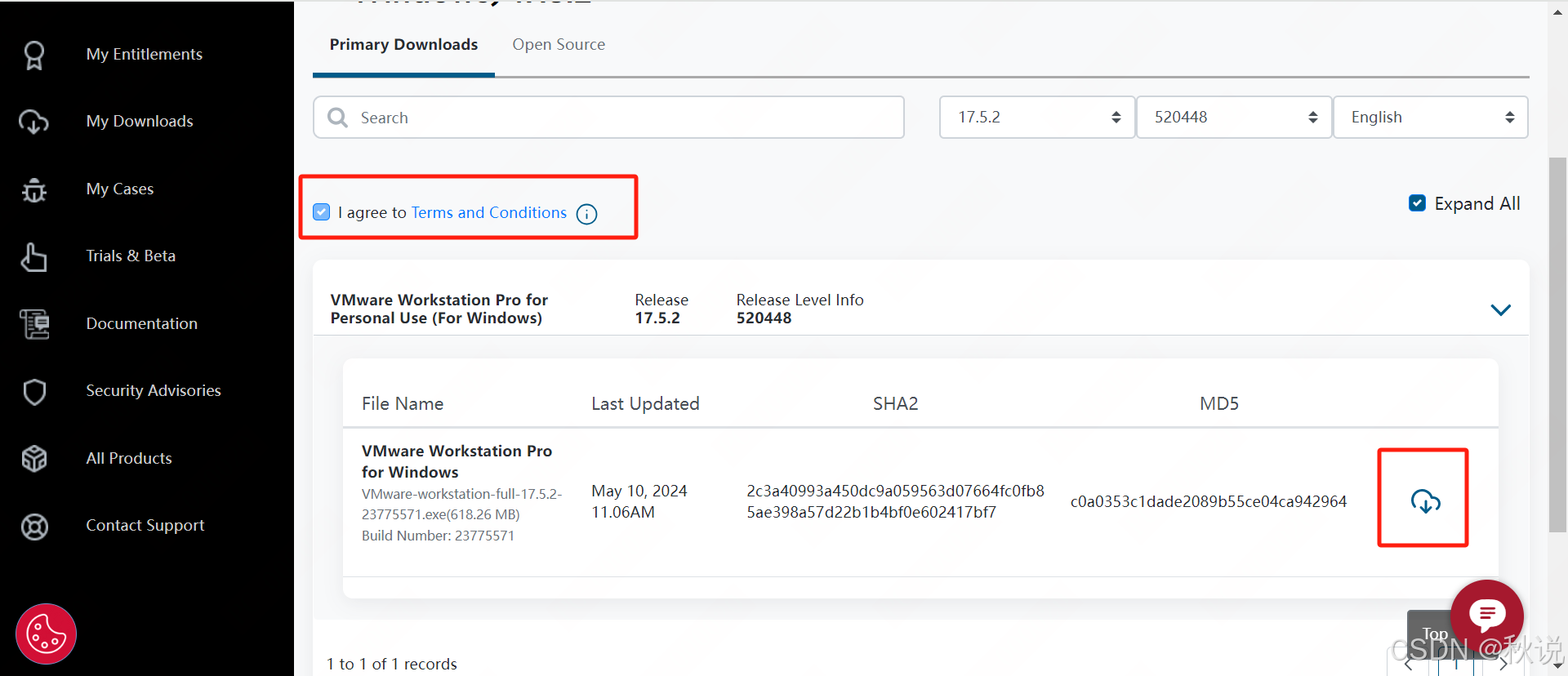Open the 520448 release level dropdown
The width and height of the screenshot is (1568, 676).
click(1234, 118)
